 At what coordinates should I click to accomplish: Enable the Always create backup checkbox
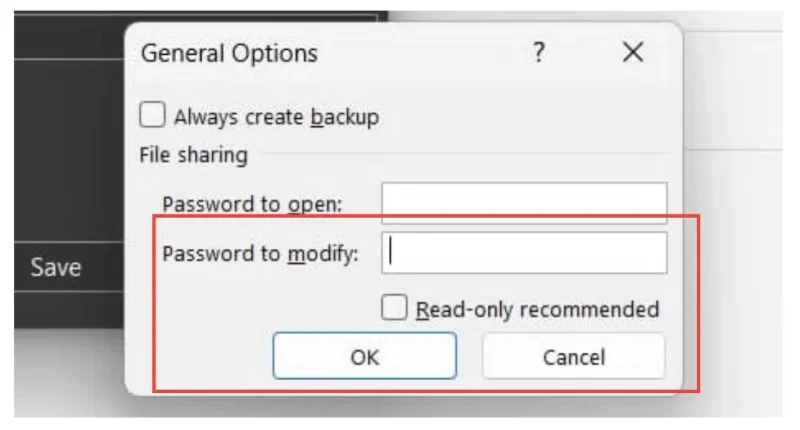[x=152, y=115]
